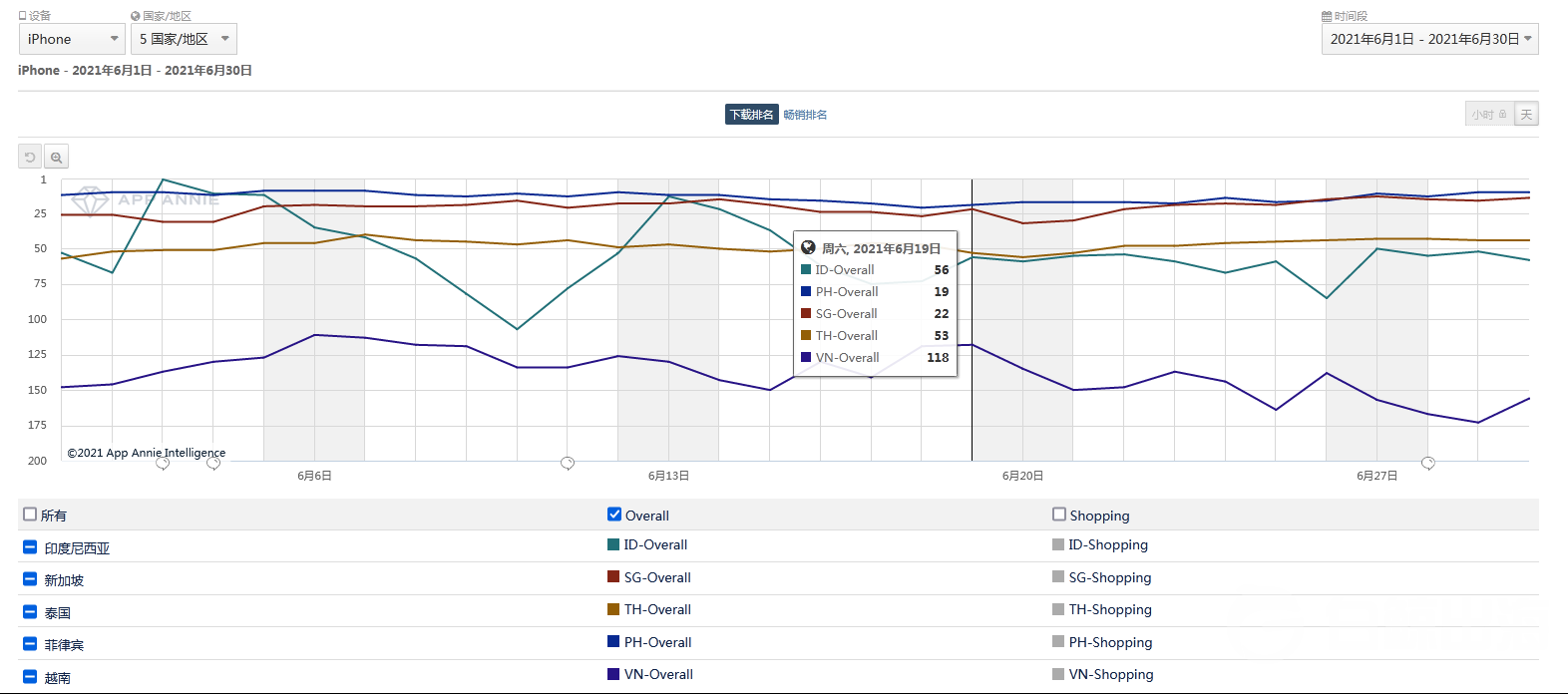
Task: Select the 下载排名 tab
Action: coord(751,115)
